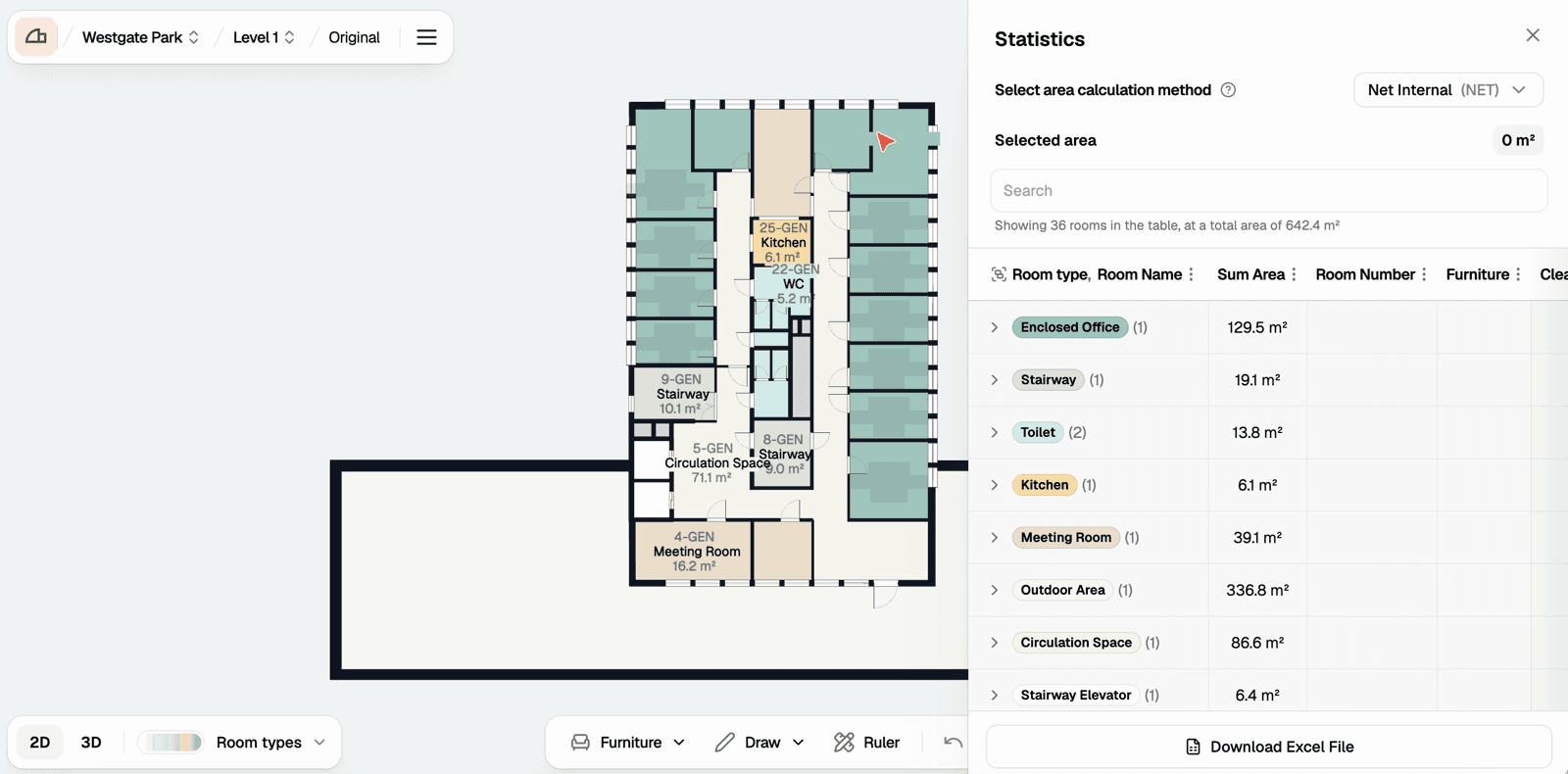The width and height of the screenshot is (1568, 774).
Task: Click the room selection scan icon
Action: point(999,274)
